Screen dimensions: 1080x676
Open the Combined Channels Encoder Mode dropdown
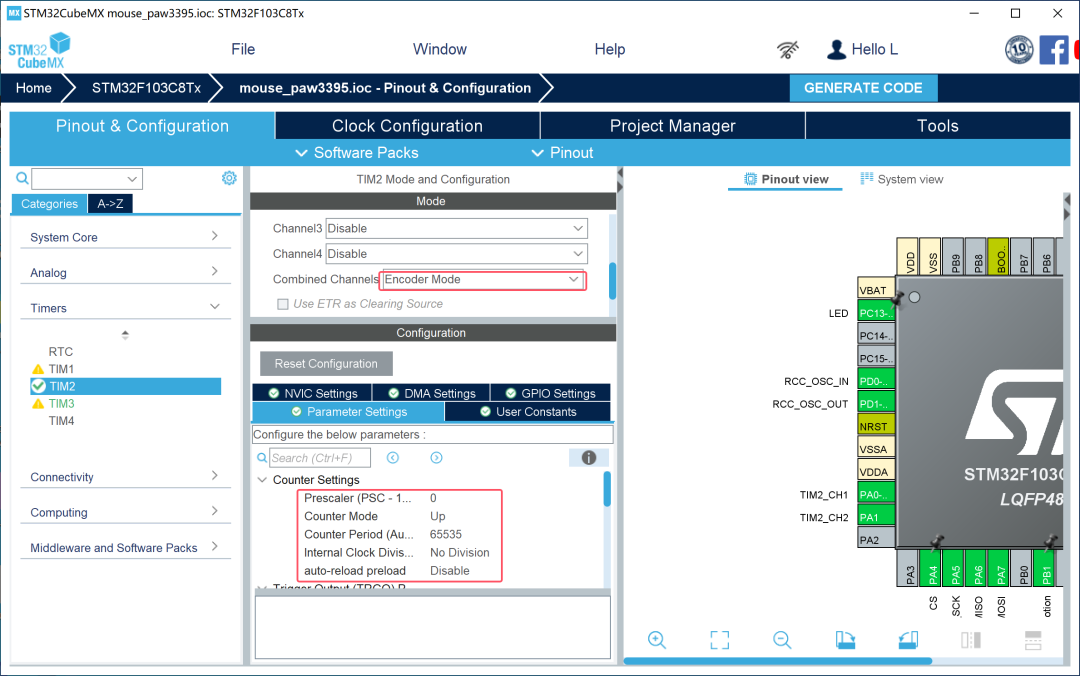(x=484, y=280)
